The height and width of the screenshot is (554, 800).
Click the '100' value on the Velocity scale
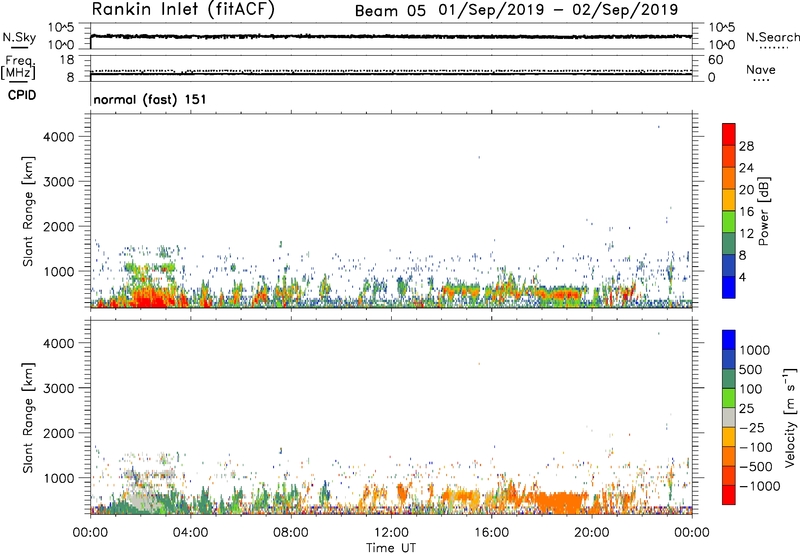751,389
